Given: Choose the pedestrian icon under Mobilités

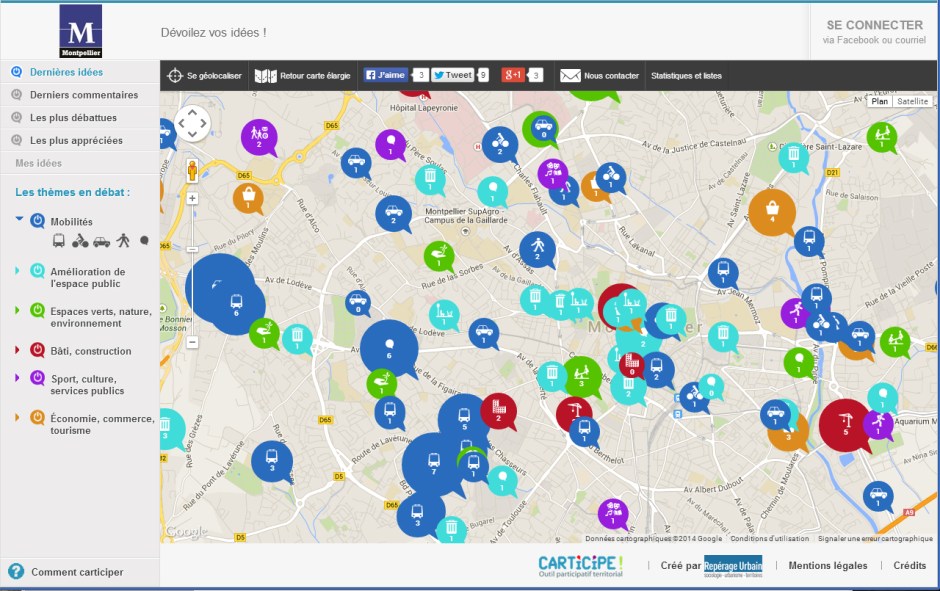Looking at the screenshot, I should pos(123,241).
